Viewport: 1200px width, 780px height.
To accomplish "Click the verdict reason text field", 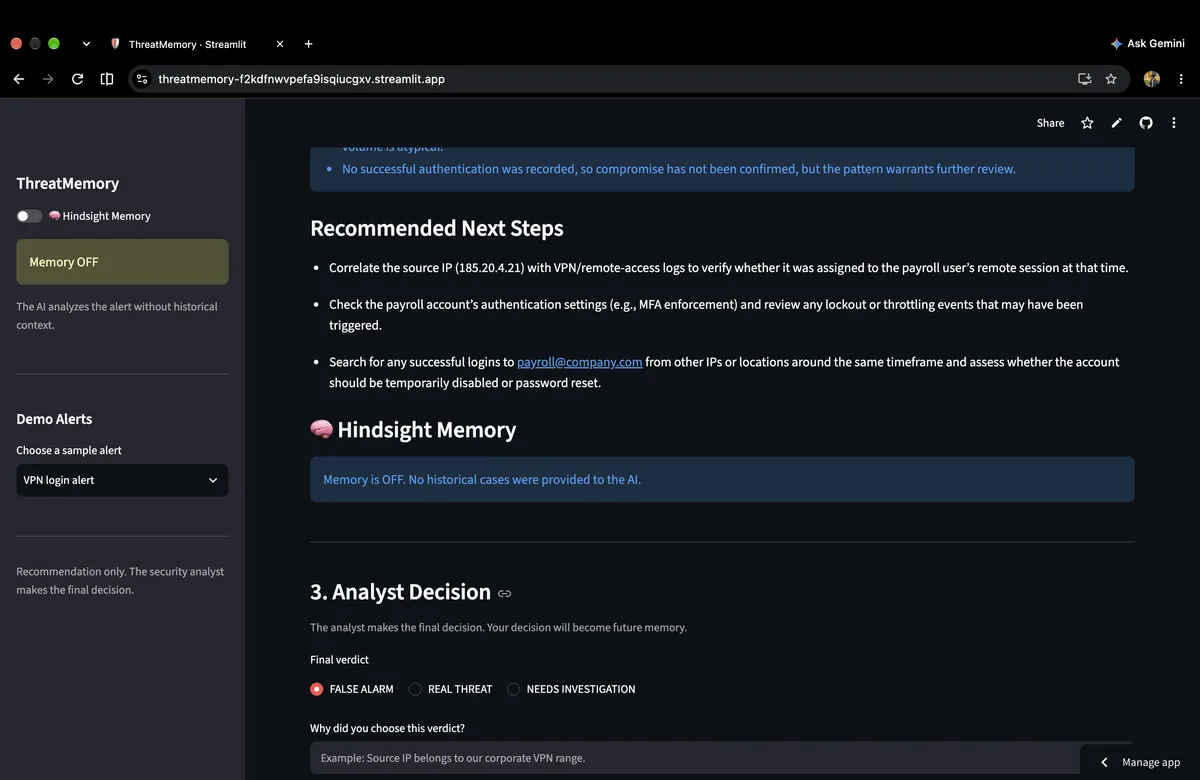I will click(722, 758).
